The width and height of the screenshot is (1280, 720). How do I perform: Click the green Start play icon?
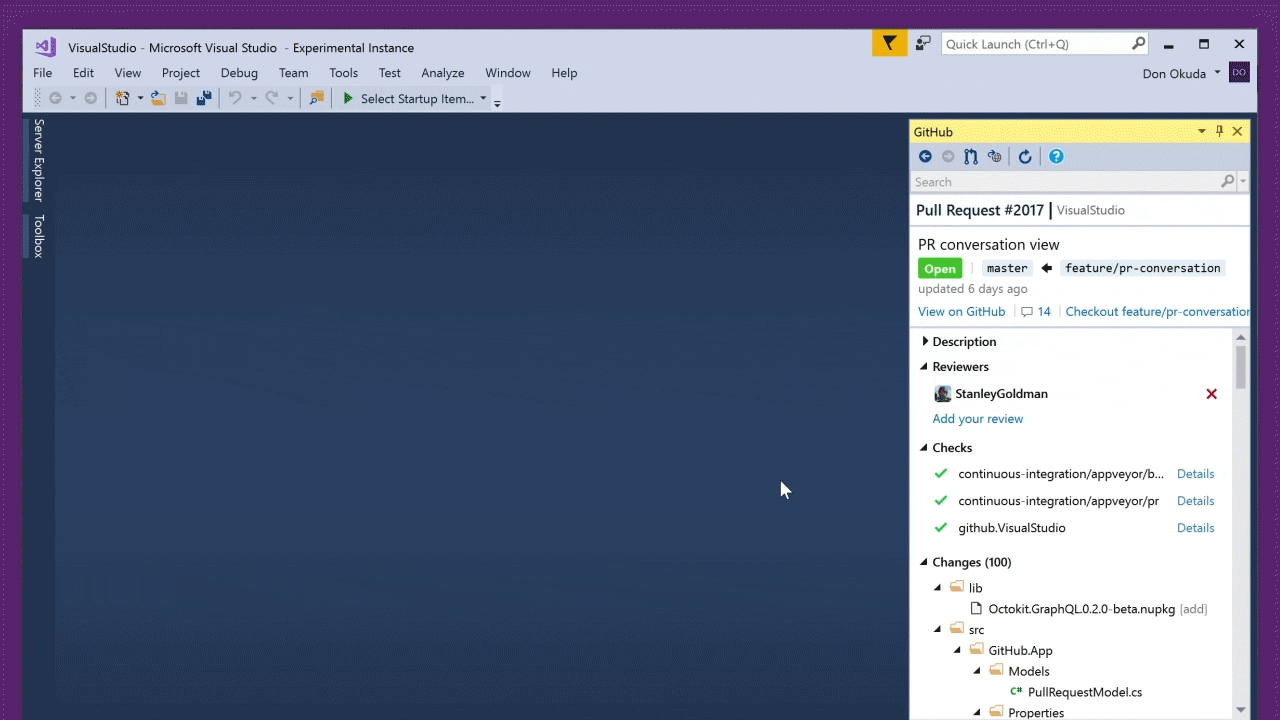[x=348, y=98]
